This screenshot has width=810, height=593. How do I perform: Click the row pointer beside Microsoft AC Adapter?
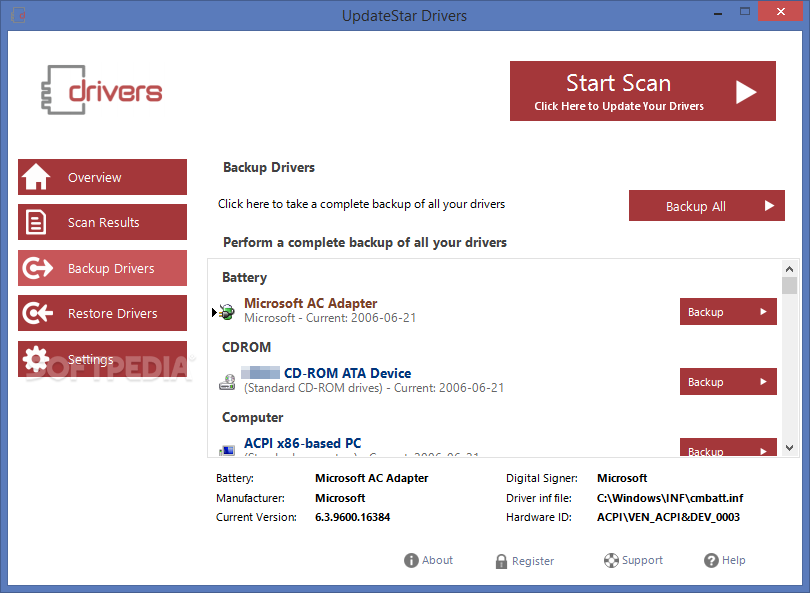[x=214, y=312]
